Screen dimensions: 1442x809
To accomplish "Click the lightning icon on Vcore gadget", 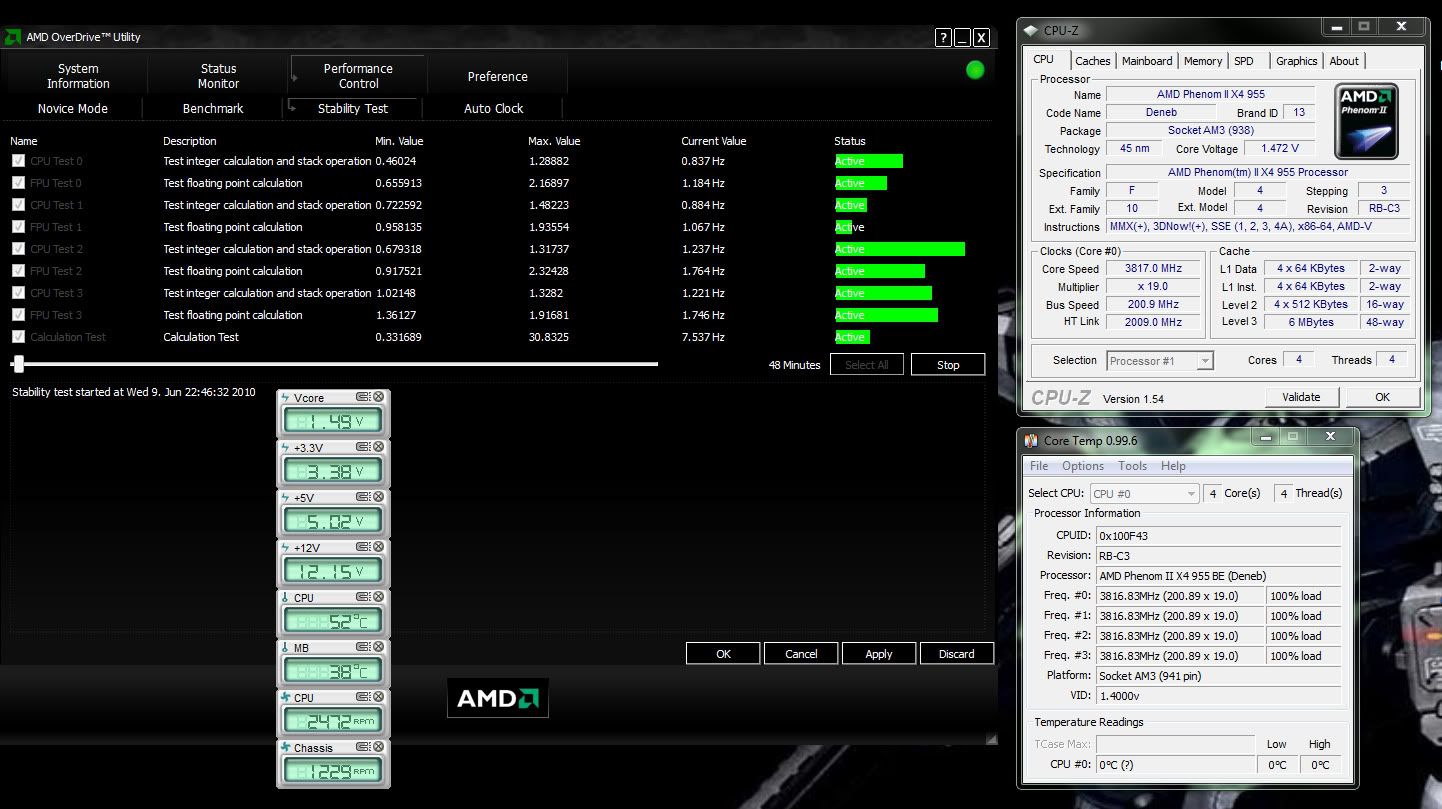I will pyautogui.click(x=286, y=398).
